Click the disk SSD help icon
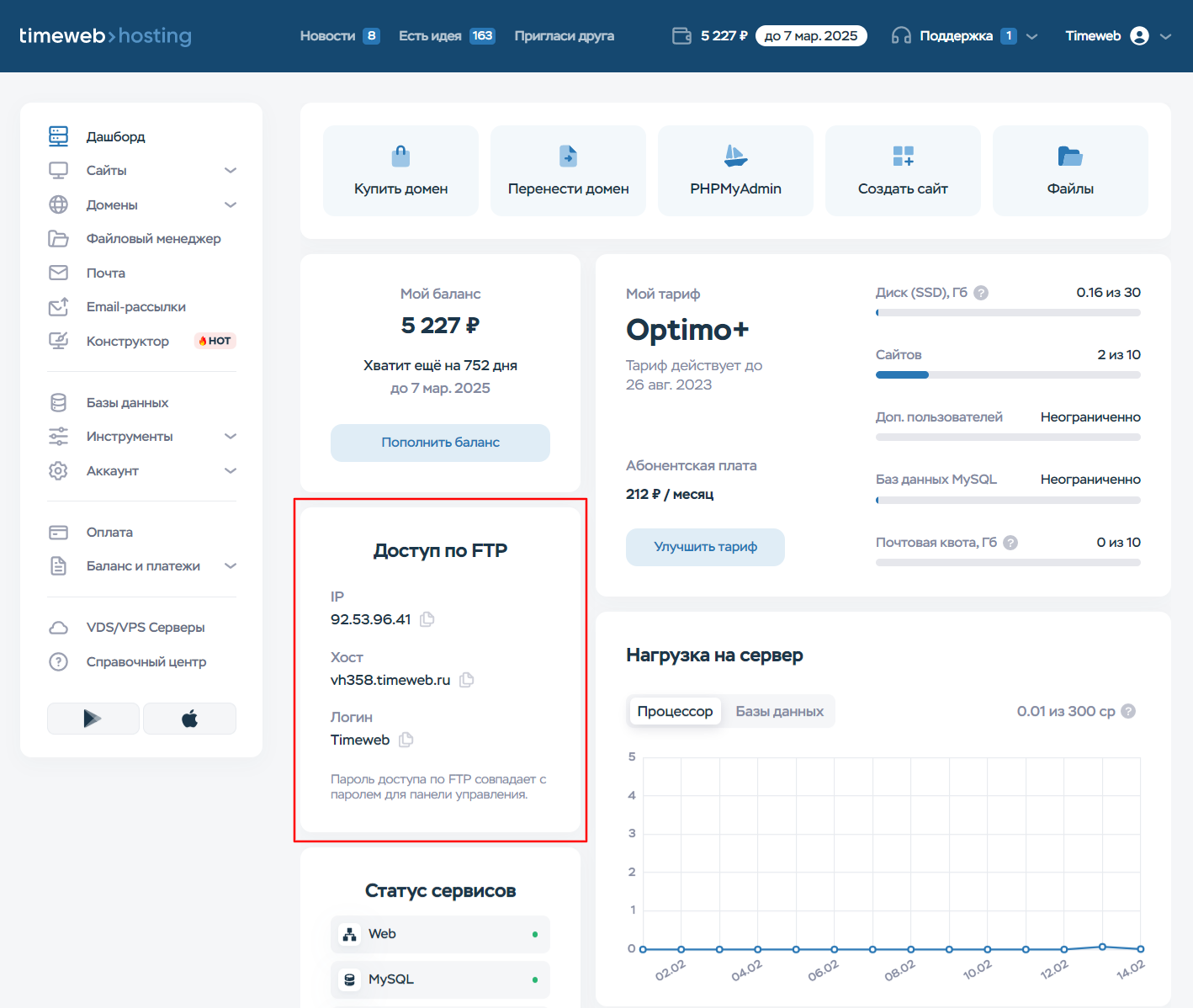The width and height of the screenshot is (1193, 1008). pos(981,293)
